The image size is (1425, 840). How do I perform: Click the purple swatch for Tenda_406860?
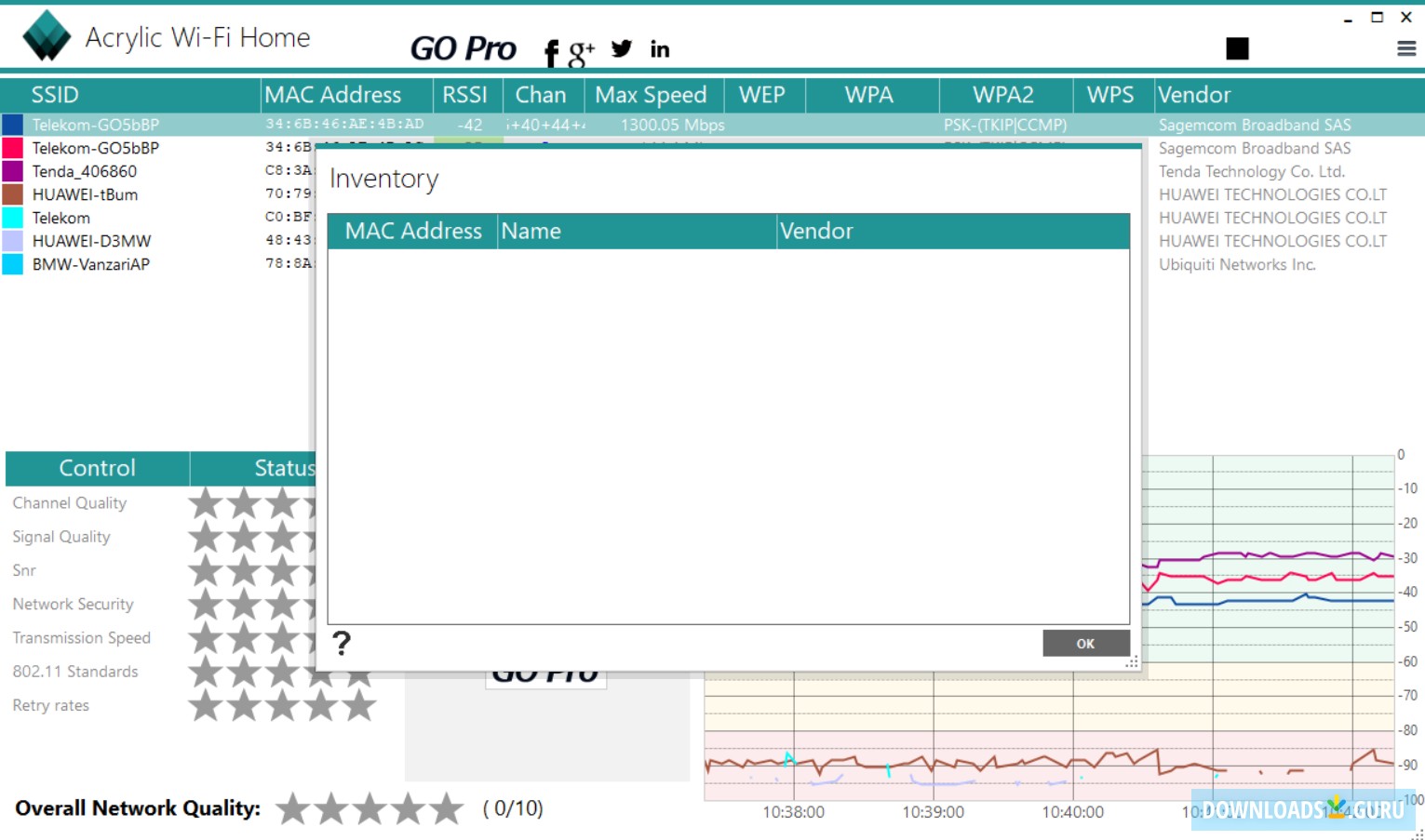tap(13, 171)
